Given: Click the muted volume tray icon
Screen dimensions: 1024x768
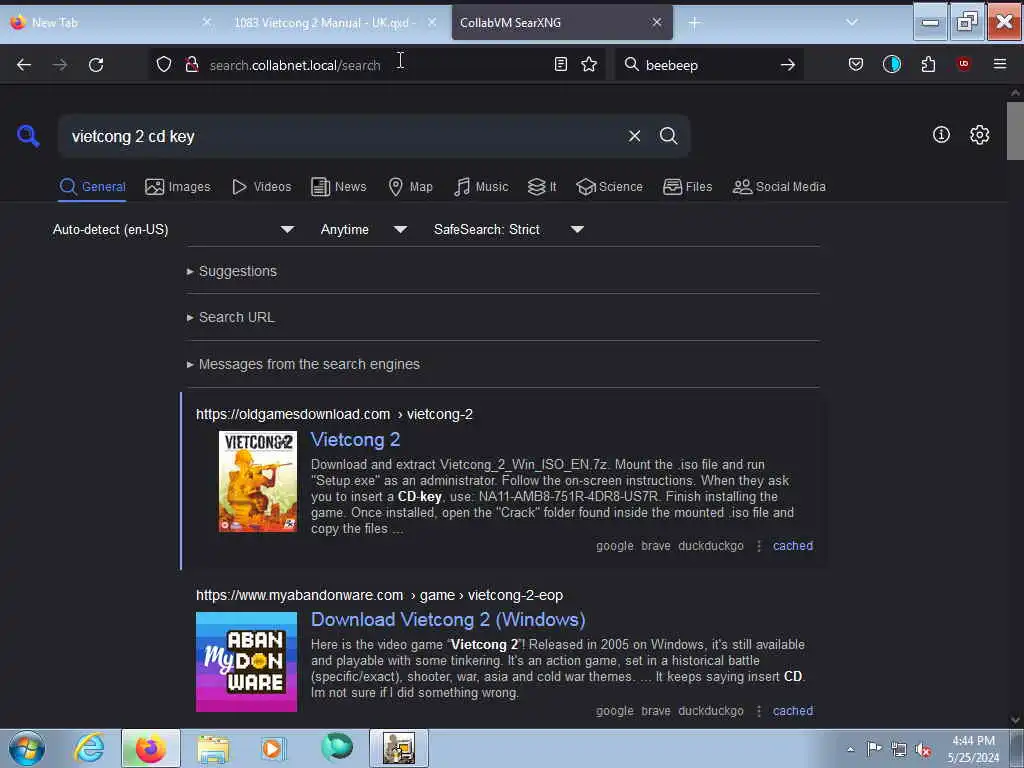Looking at the screenshot, I should point(923,750).
